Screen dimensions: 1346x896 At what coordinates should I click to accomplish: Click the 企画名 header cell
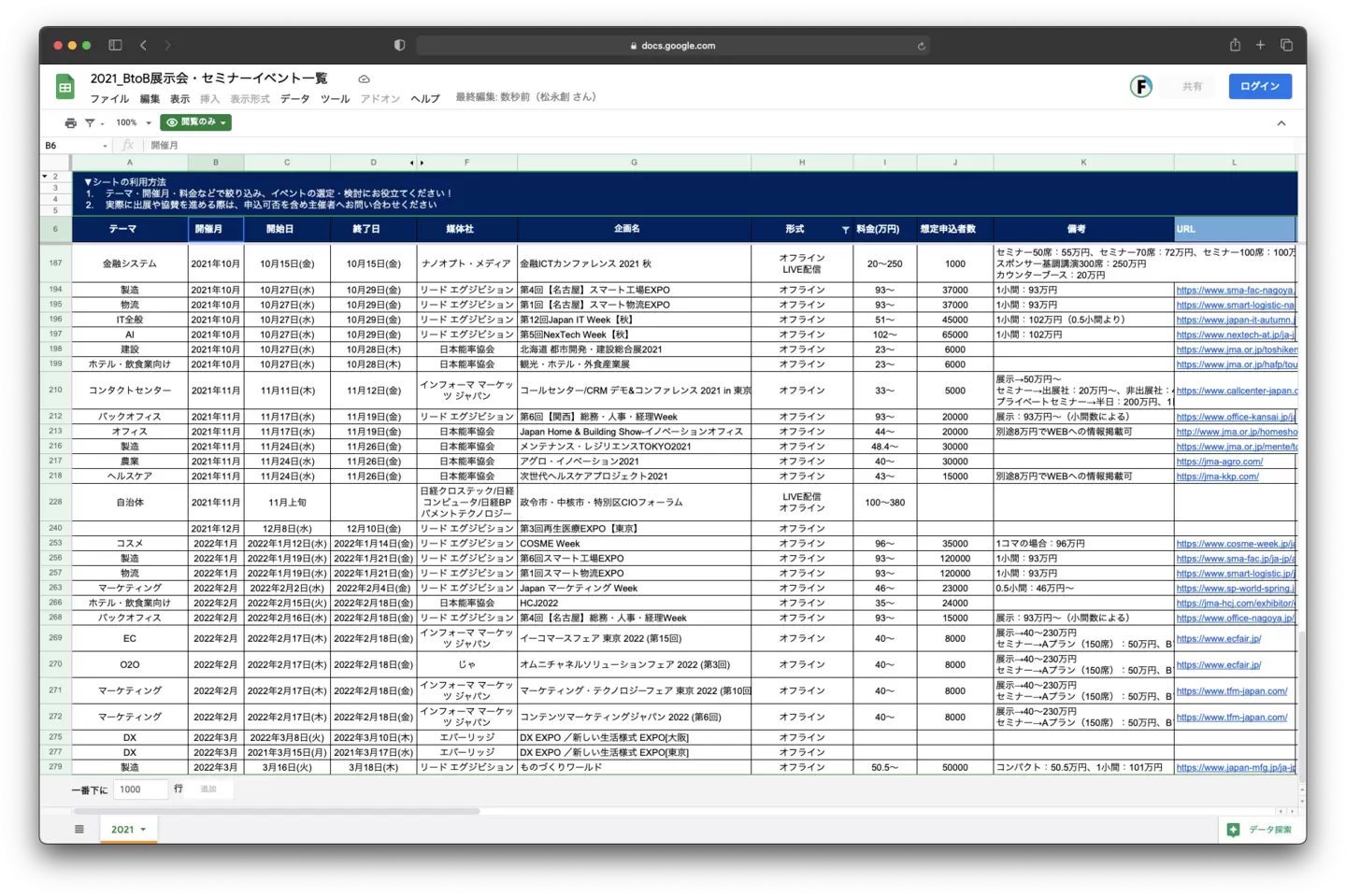coord(634,230)
